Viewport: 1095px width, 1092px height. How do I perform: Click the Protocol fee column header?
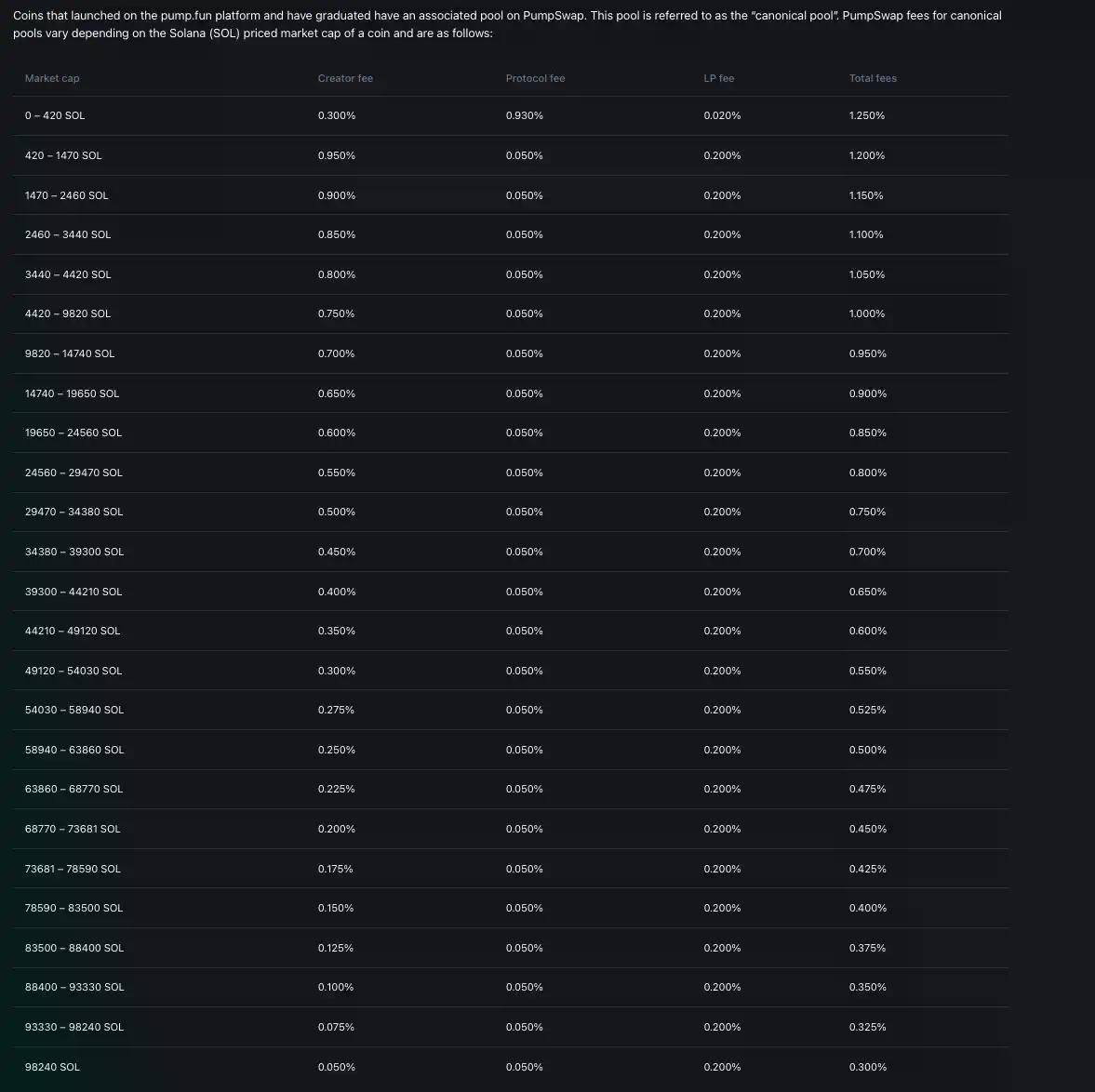[535, 78]
